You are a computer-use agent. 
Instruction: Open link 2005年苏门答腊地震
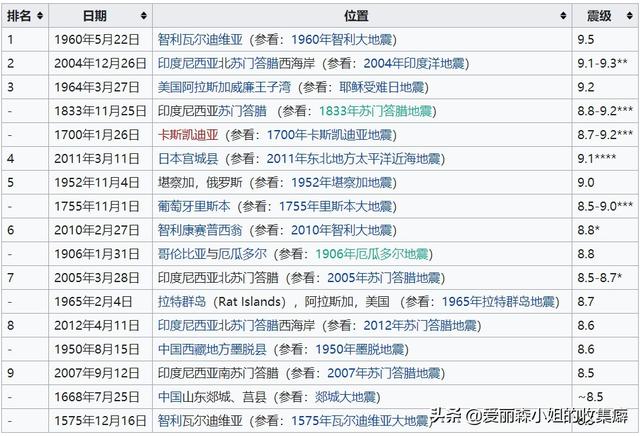click(384, 278)
